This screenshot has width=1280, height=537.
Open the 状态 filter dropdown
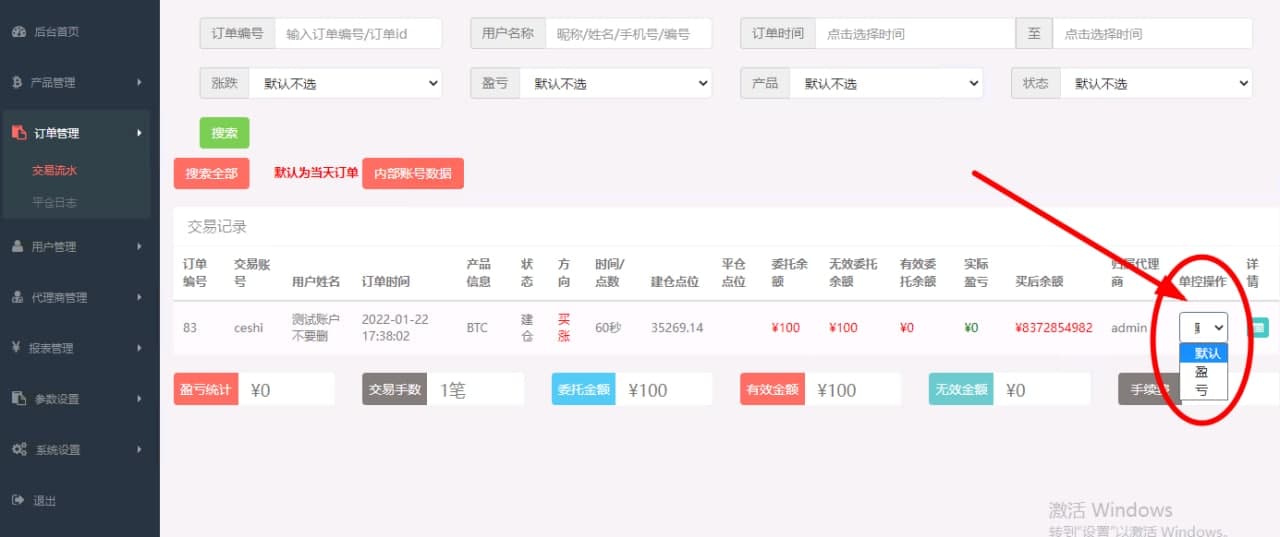[1155, 84]
